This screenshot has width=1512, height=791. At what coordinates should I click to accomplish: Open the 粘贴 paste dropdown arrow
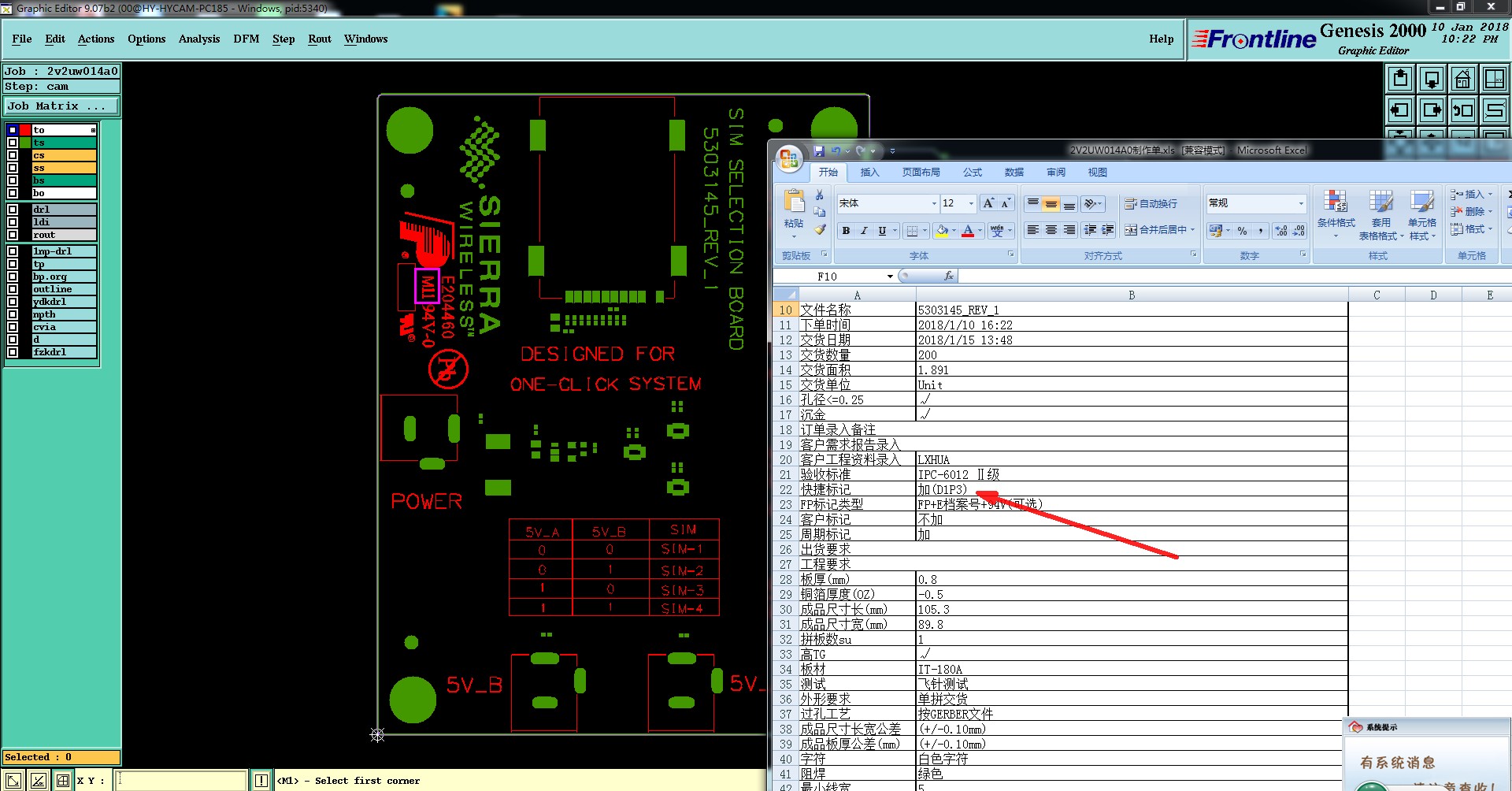click(x=794, y=236)
